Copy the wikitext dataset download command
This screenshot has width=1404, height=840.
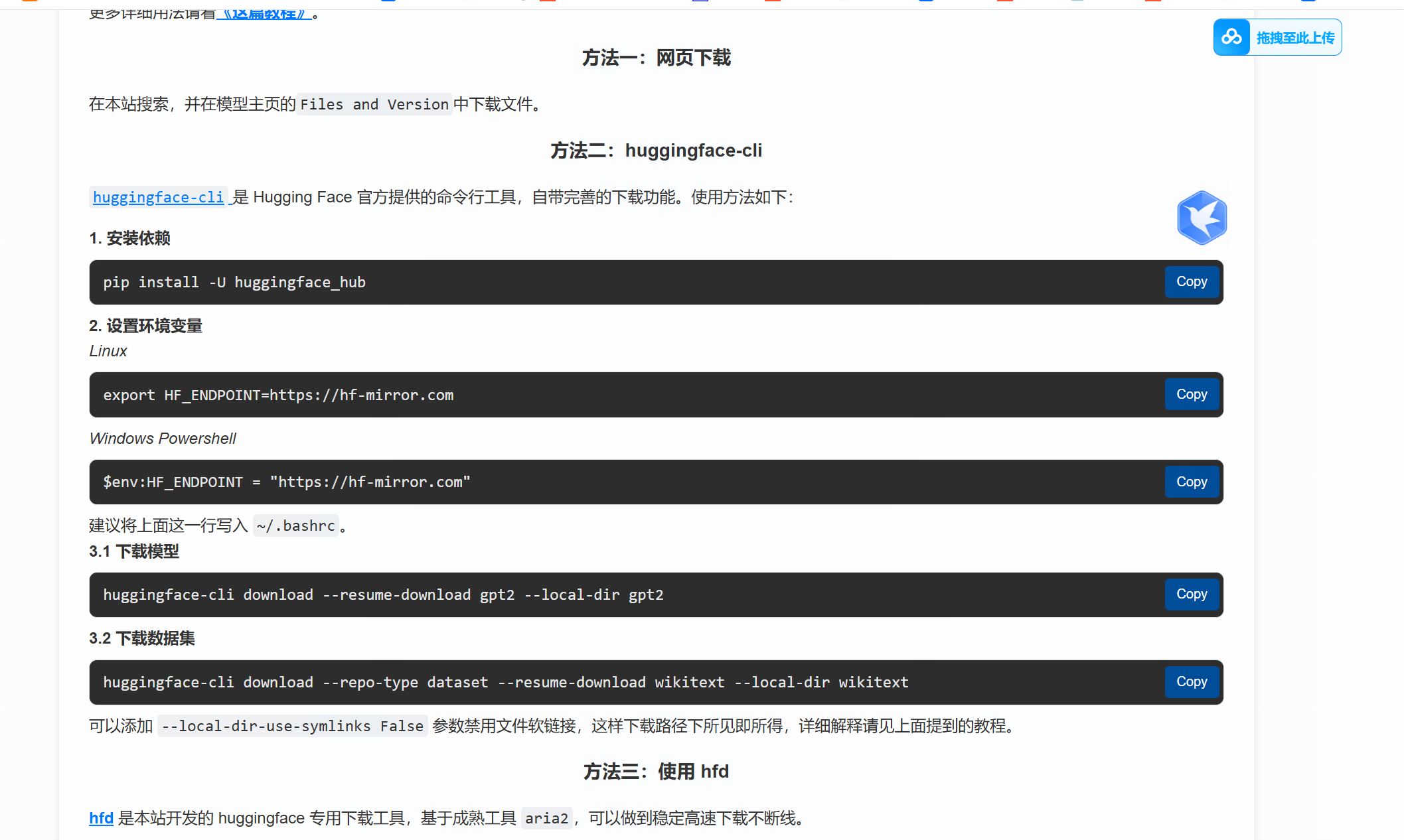click(x=1191, y=682)
